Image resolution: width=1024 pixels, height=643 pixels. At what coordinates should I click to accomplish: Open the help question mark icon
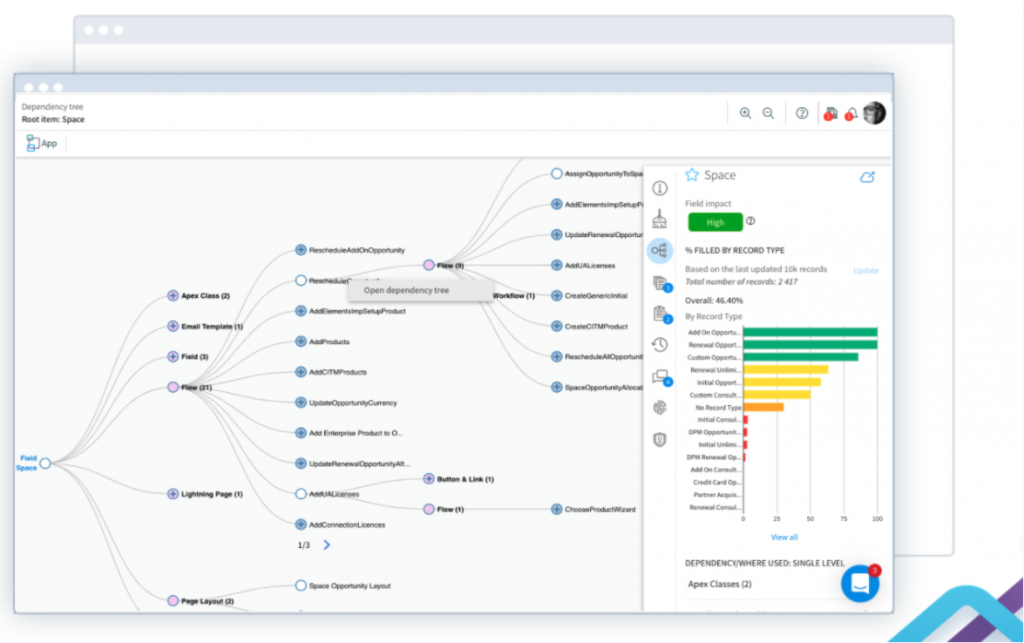click(x=802, y=114)
